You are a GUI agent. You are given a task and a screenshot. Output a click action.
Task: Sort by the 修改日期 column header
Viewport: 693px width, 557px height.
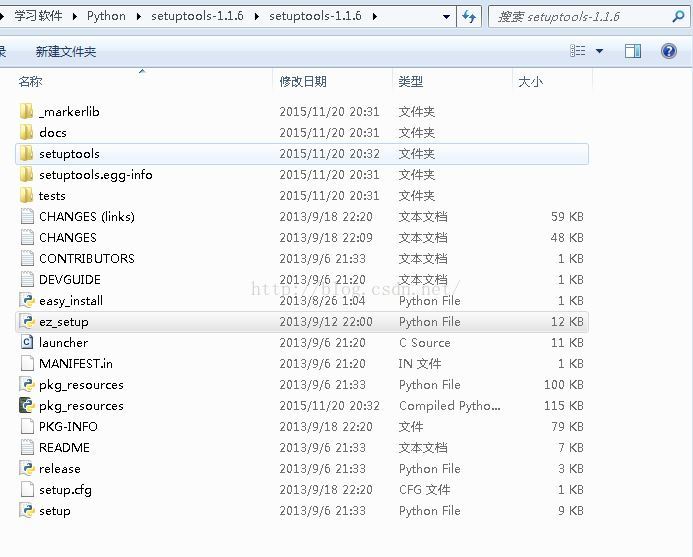pyautogui.click(x=303, y=81)
